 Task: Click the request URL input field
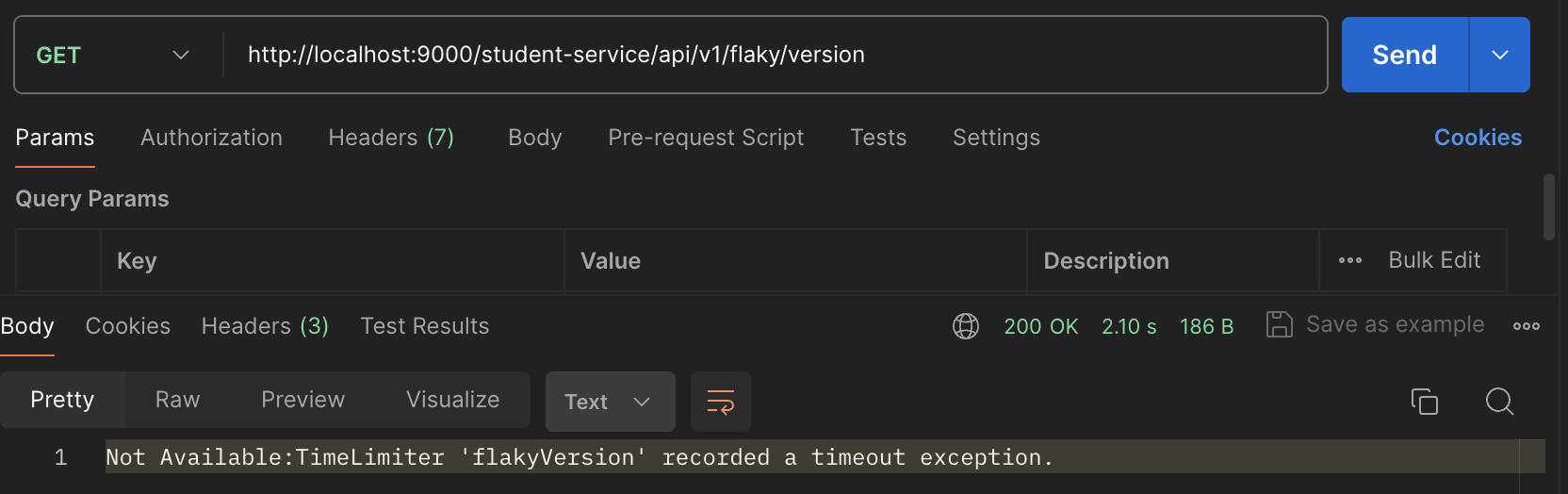773,56
